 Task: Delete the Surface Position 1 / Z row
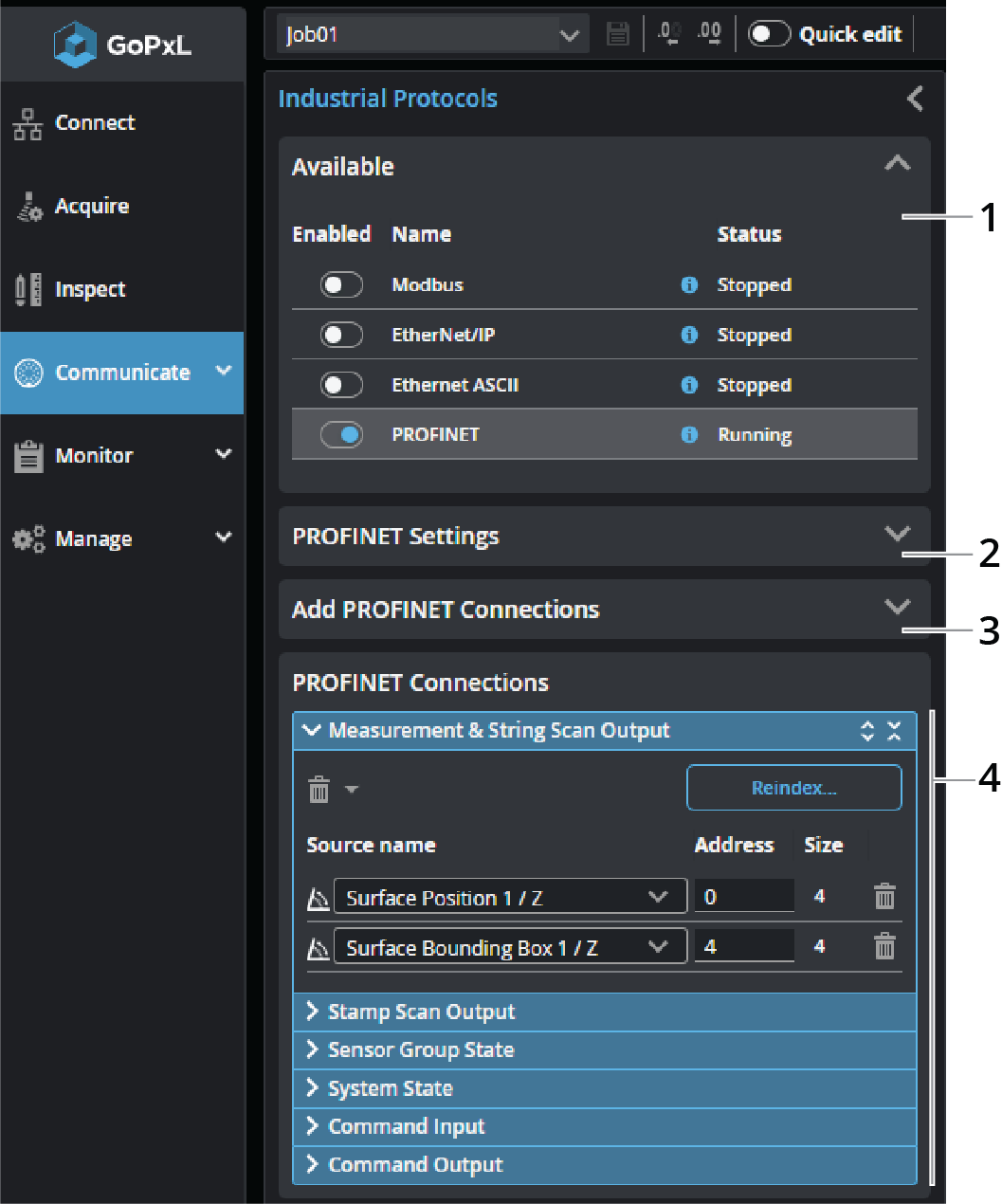[884, 897]
